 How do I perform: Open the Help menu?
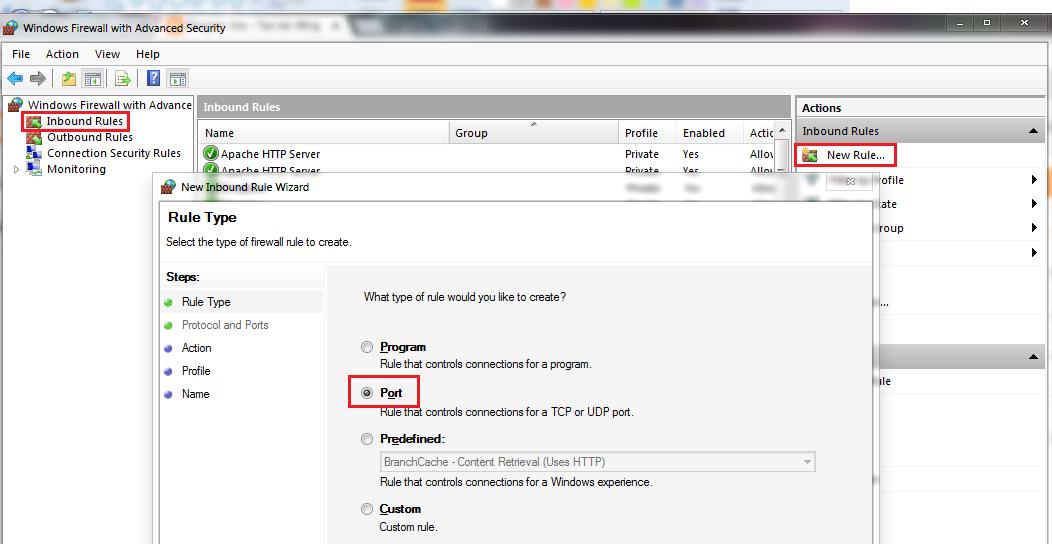[148, 54]
